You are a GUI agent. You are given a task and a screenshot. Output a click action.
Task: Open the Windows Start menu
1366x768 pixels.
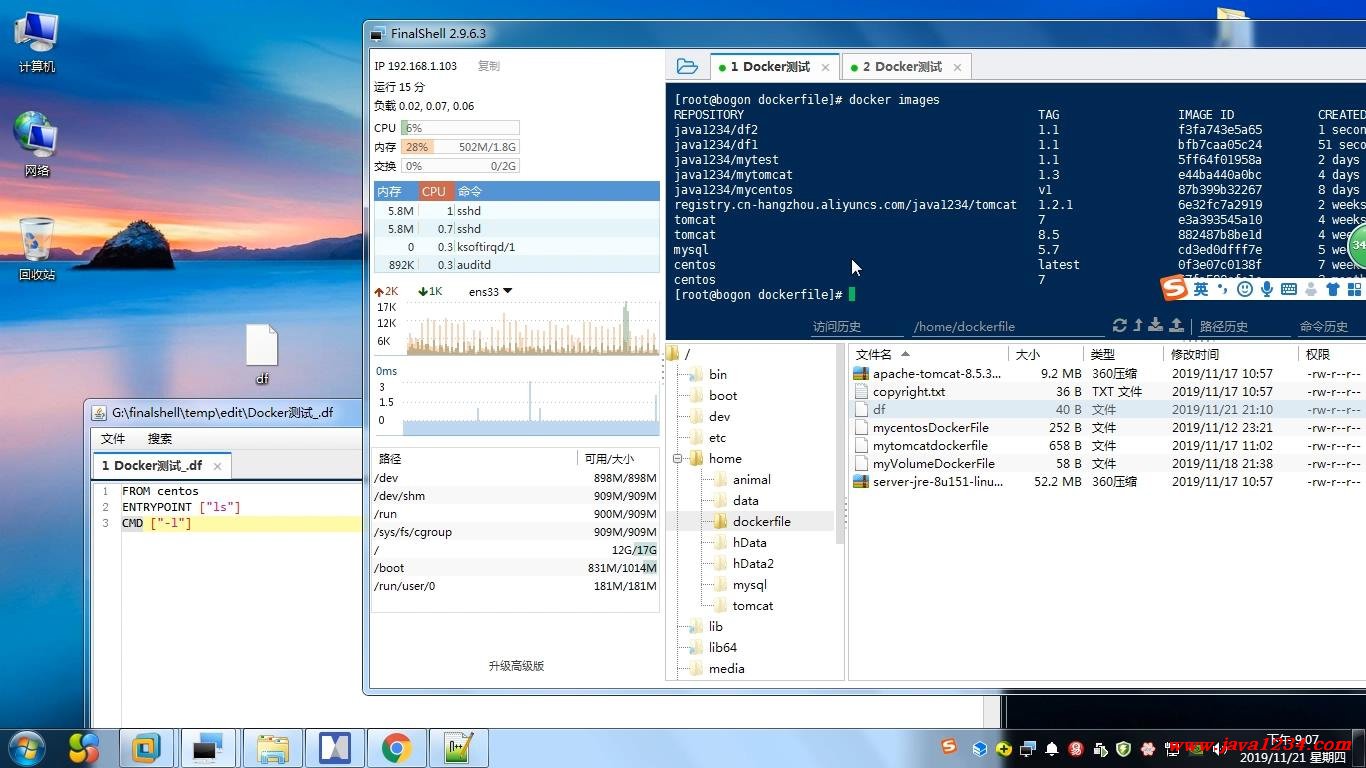coord(27,748)
